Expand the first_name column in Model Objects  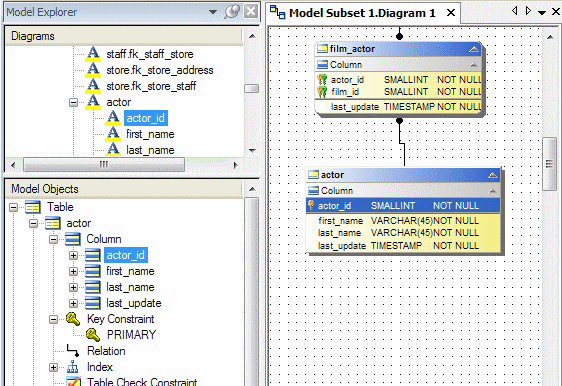click(x=73, y=271)
